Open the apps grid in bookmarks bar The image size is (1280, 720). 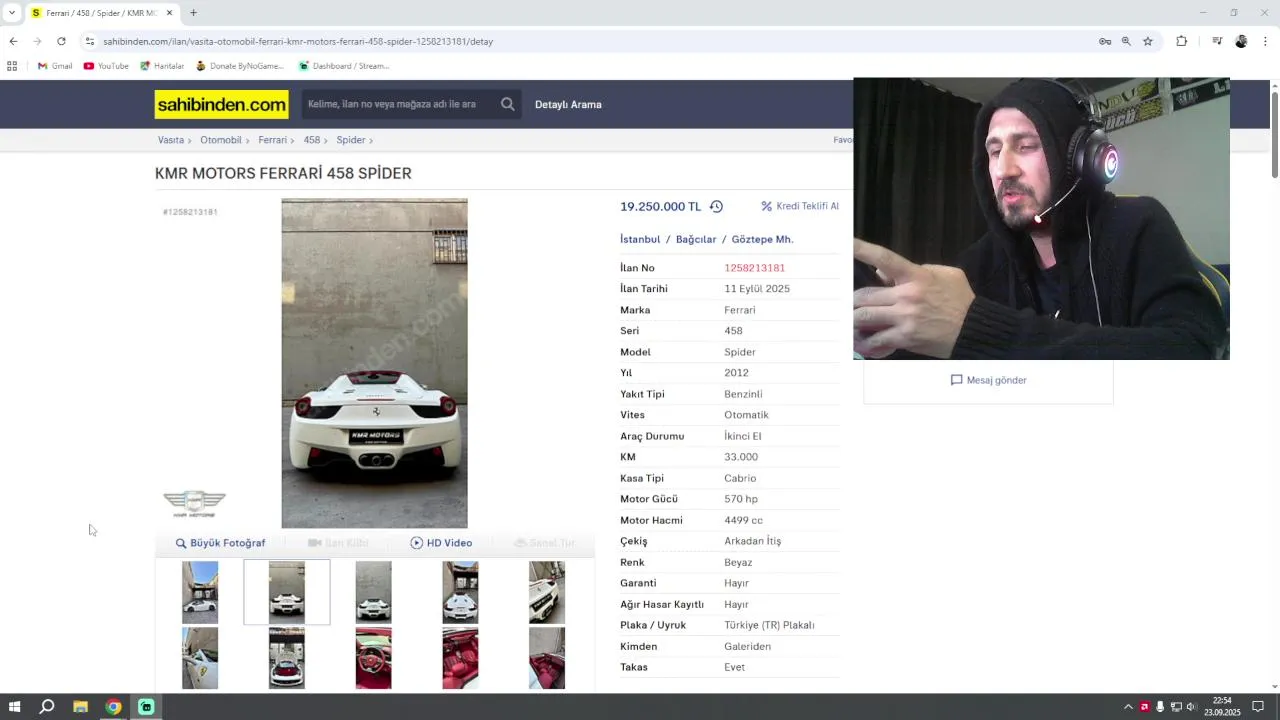point(12,66)
